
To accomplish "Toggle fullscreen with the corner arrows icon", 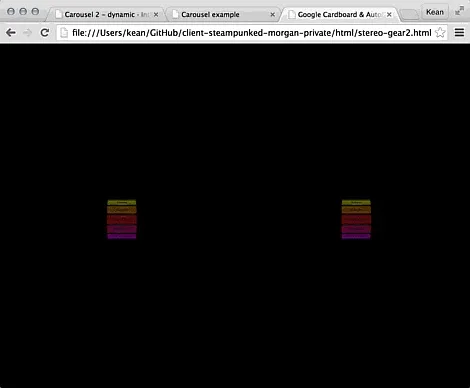I will 459,11.
